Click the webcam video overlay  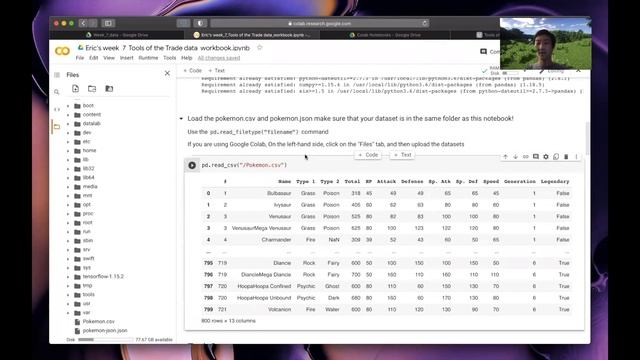tap(546, 44)
